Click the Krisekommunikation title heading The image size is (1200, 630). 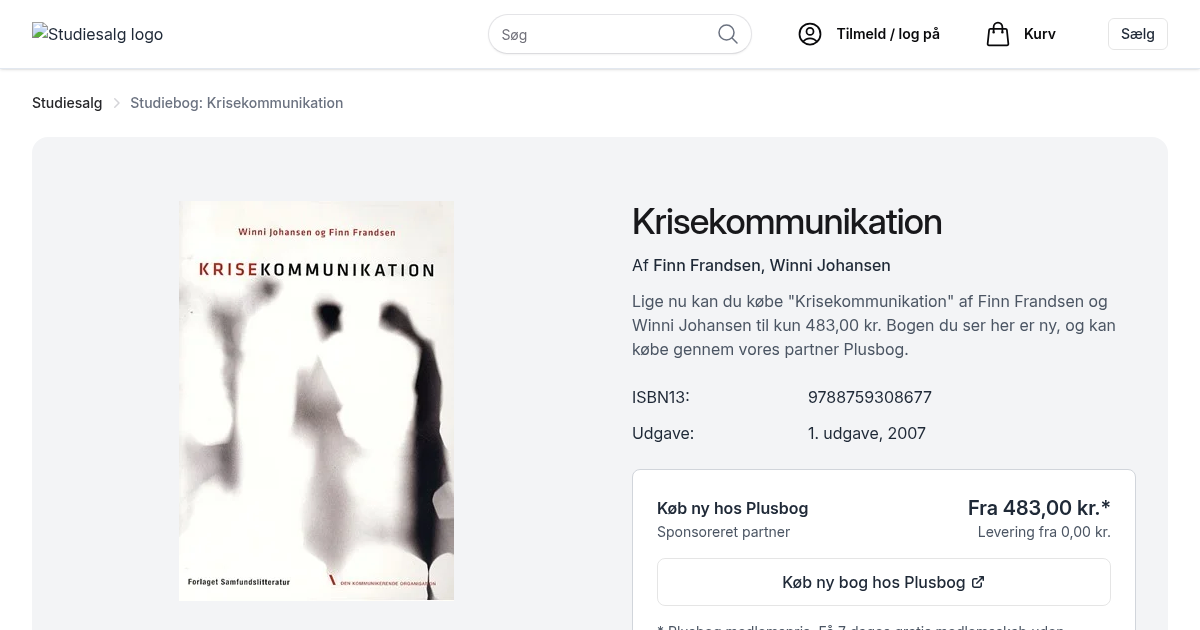click(786, 222)
